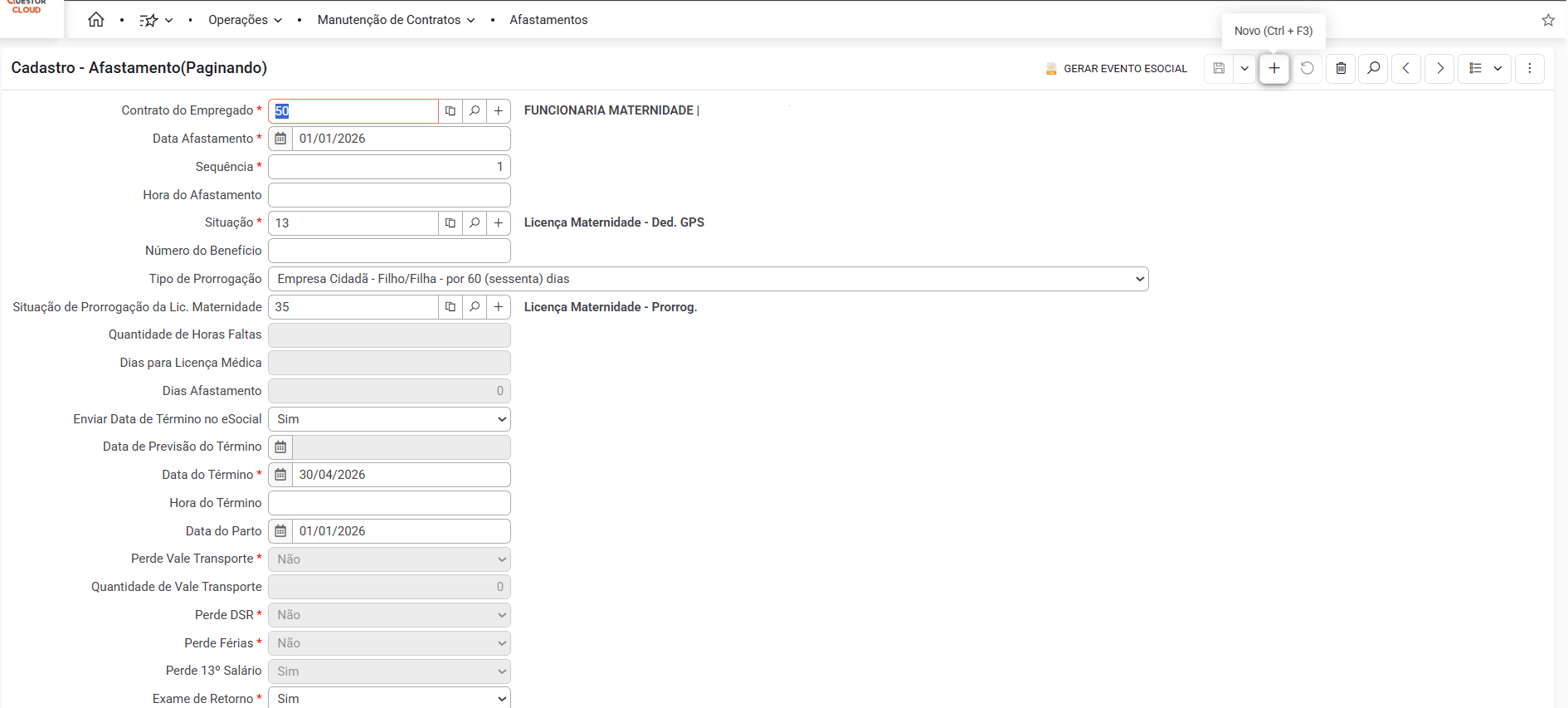Click the refresh/undo circular arrow icon
This screenshot has width=1568, height=708.
[1307, 68]
